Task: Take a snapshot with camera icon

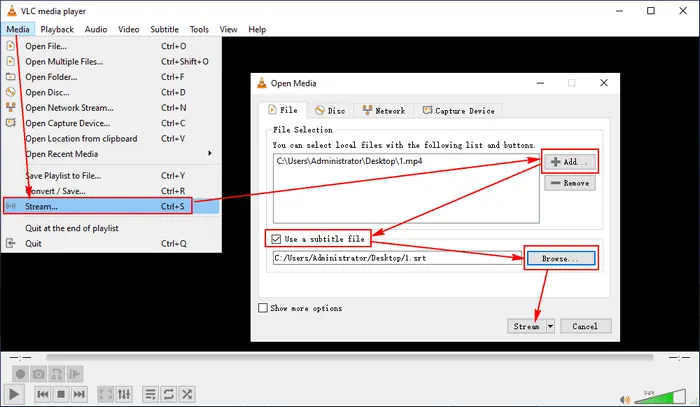Action: click(38, 374)
